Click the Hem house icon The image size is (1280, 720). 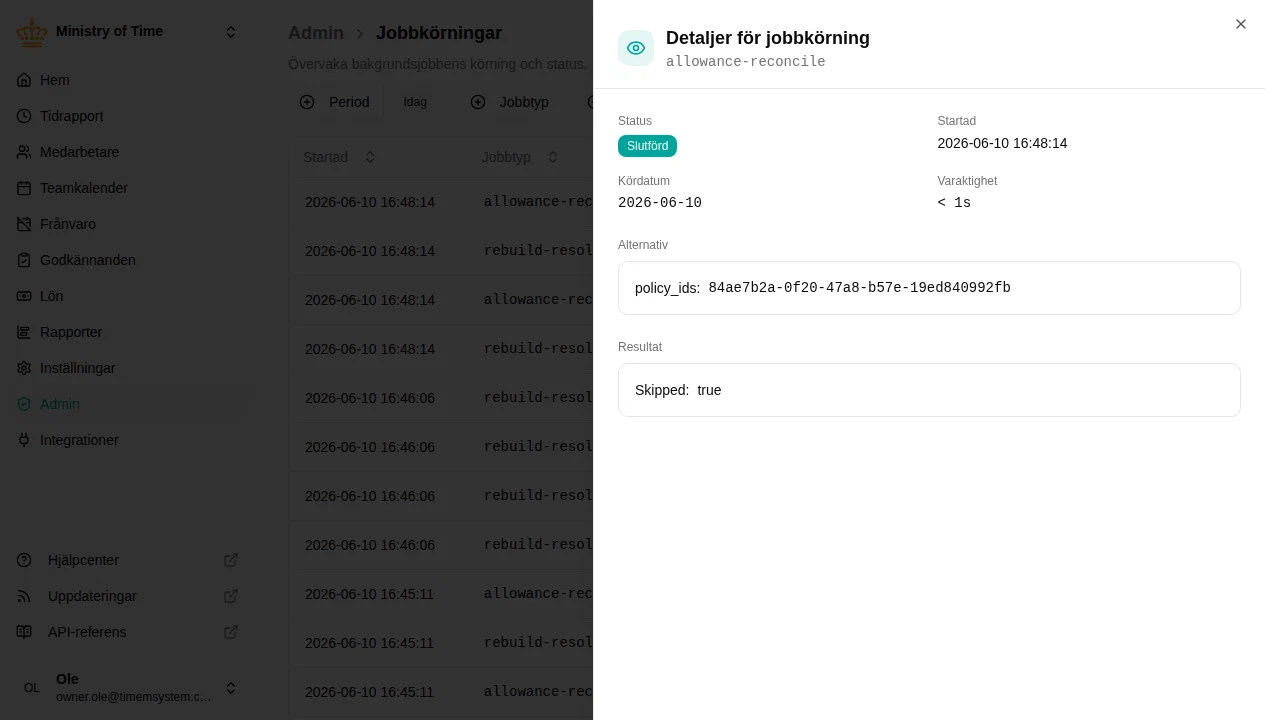click(x=24, y=80)
